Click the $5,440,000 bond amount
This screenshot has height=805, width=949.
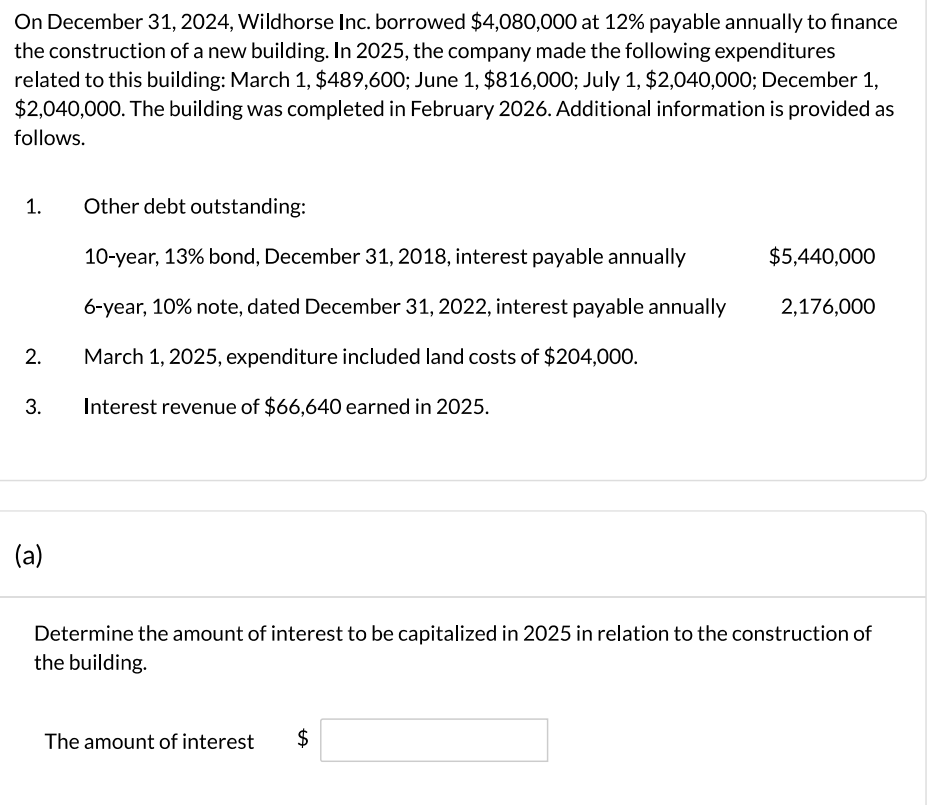[822, 257]
